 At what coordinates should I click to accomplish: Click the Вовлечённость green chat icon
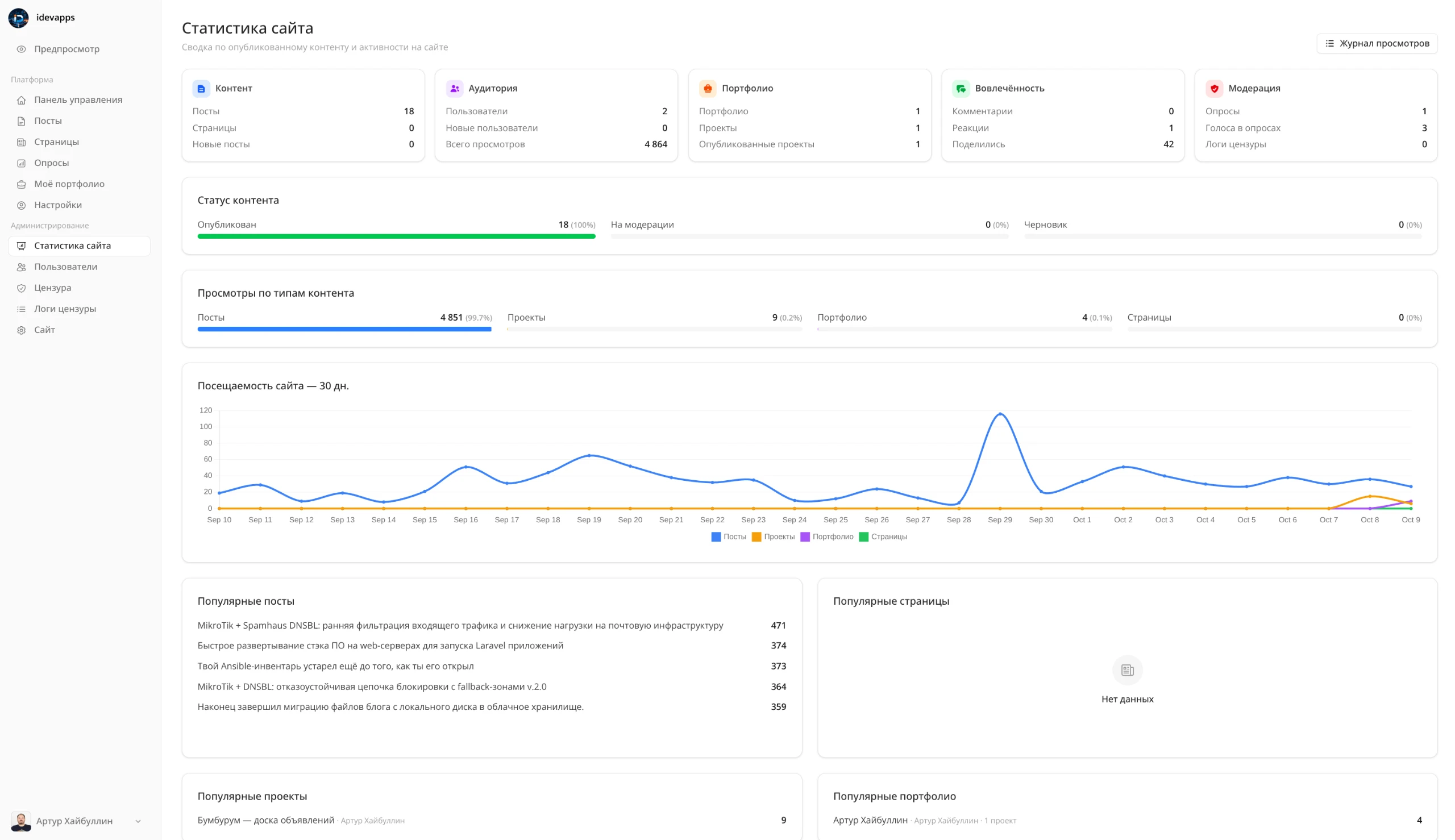coord(961,88)
